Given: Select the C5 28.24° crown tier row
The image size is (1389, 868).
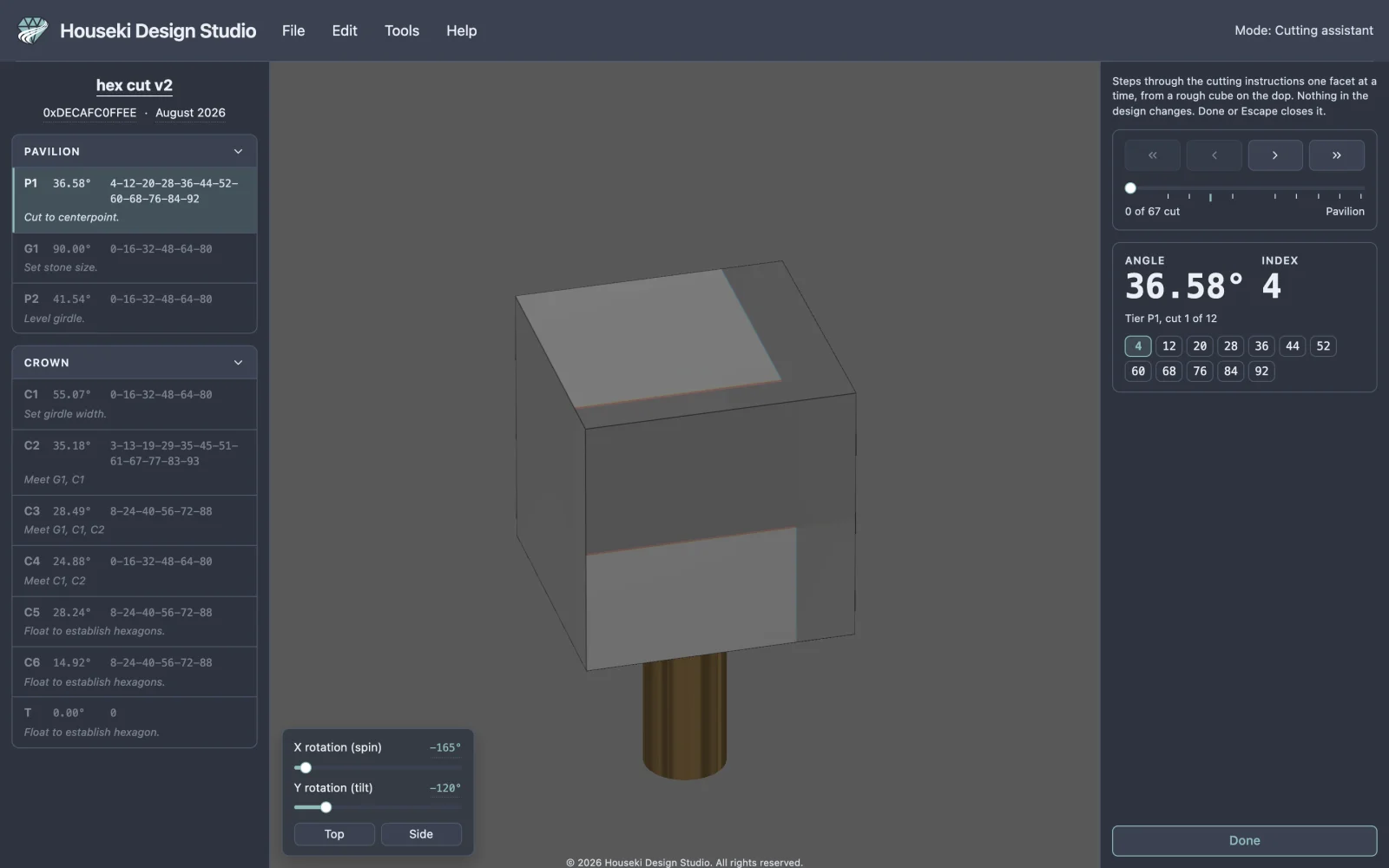Looking at the screenshot, I should point(135,621).
